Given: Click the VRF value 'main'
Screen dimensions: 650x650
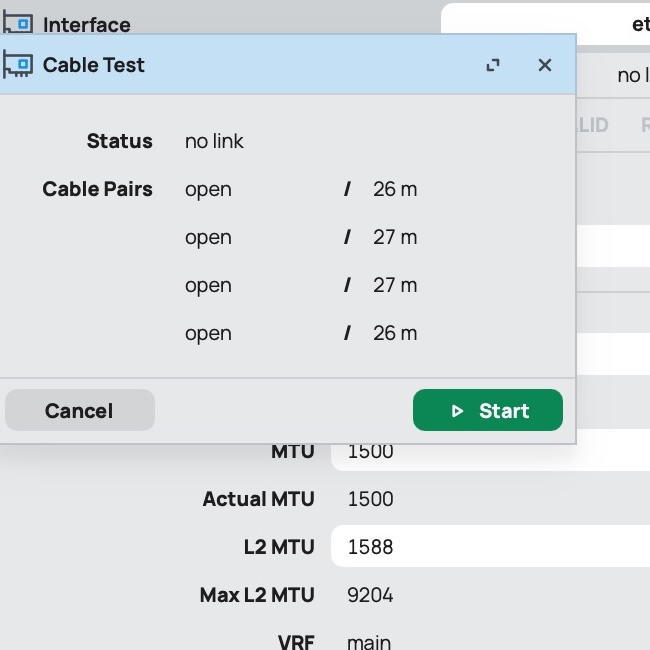Looking at the screenshot, I should 369,641.
